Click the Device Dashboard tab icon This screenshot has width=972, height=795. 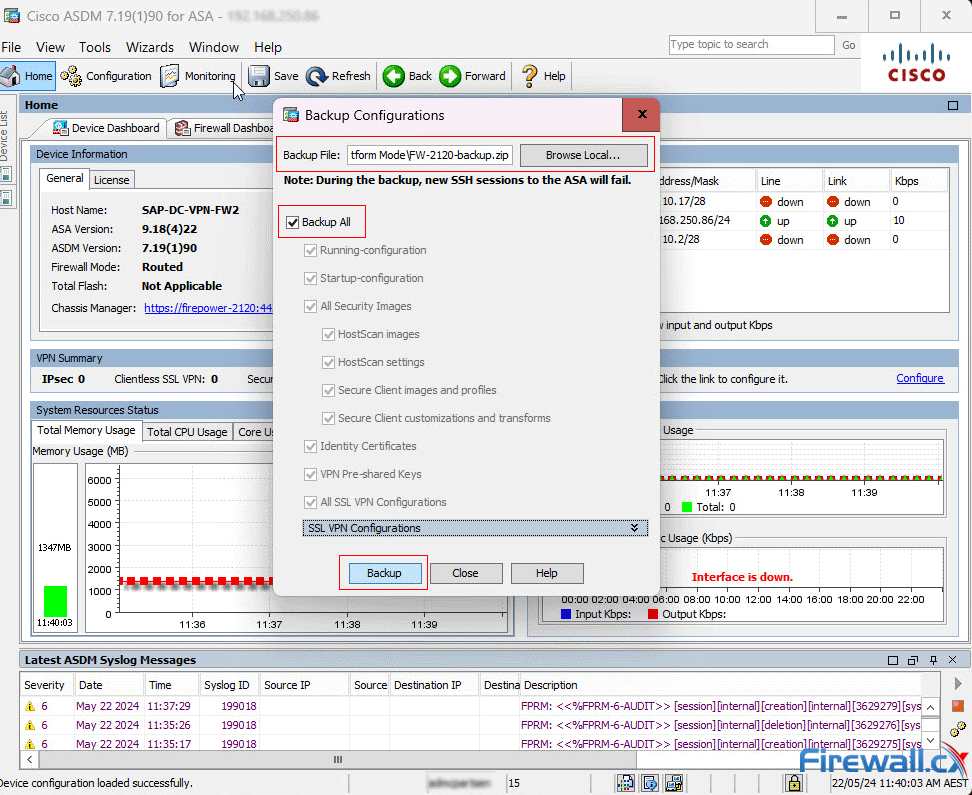point(60,128)
